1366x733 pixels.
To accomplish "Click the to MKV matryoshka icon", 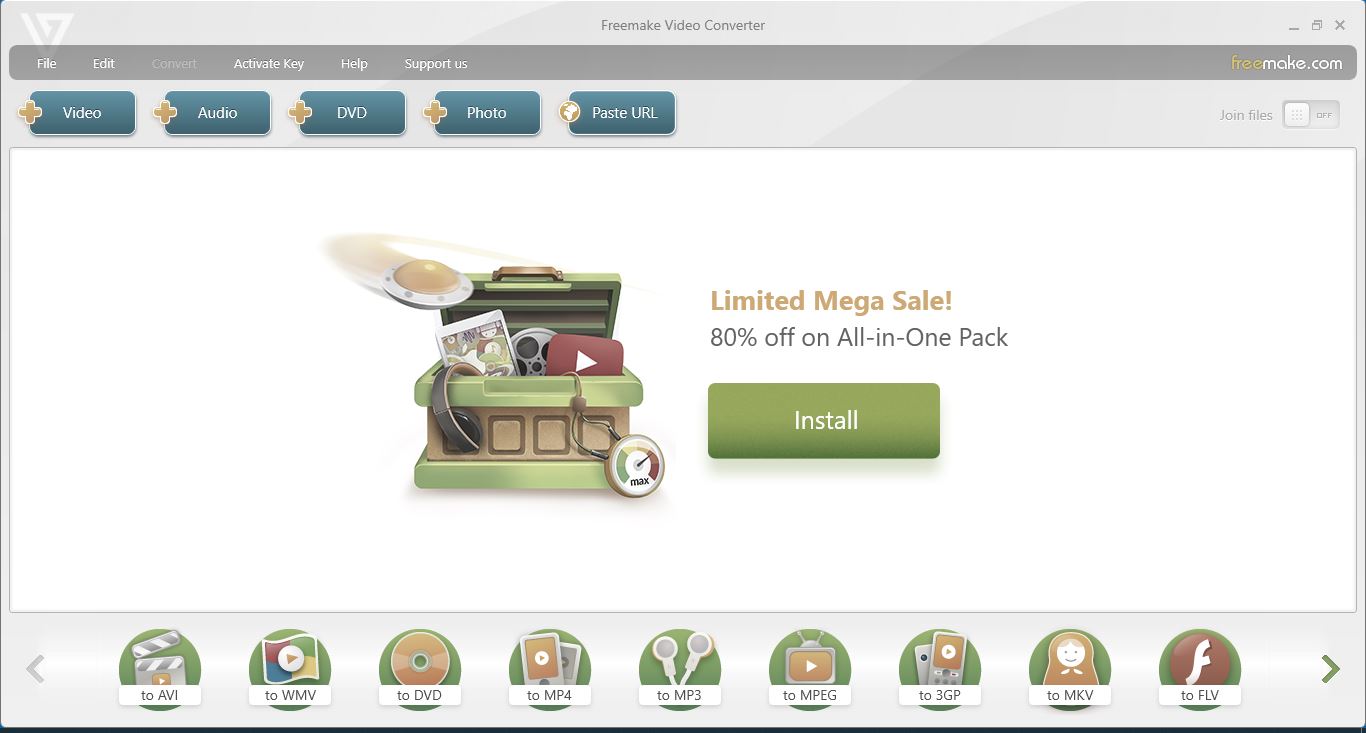I will coord(1070,669).
